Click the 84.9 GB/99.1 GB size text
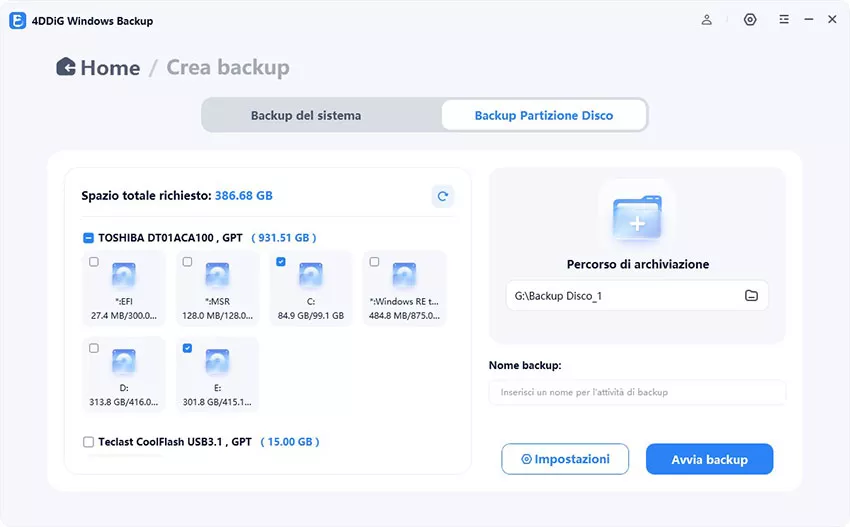This screenshot has width=850, height=527. (x=311, y=316)
